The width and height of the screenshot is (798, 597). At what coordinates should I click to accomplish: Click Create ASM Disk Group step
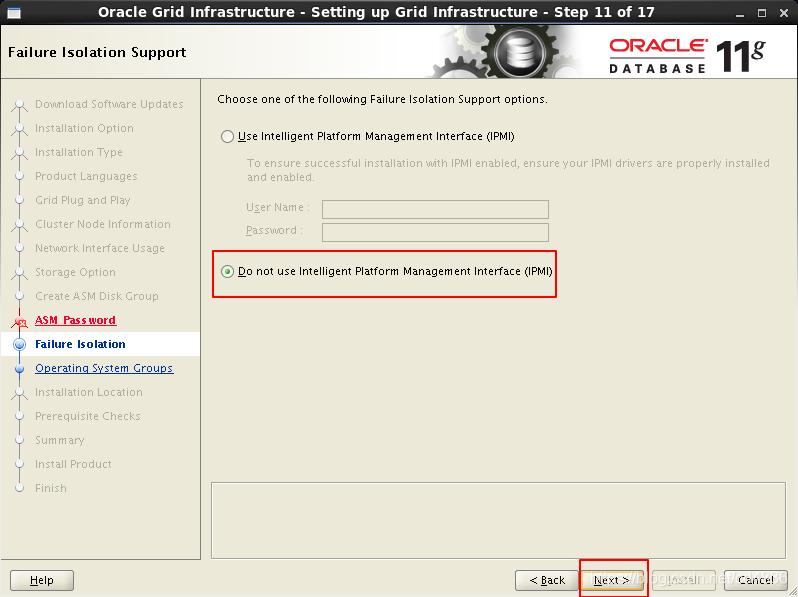(97, 296)
